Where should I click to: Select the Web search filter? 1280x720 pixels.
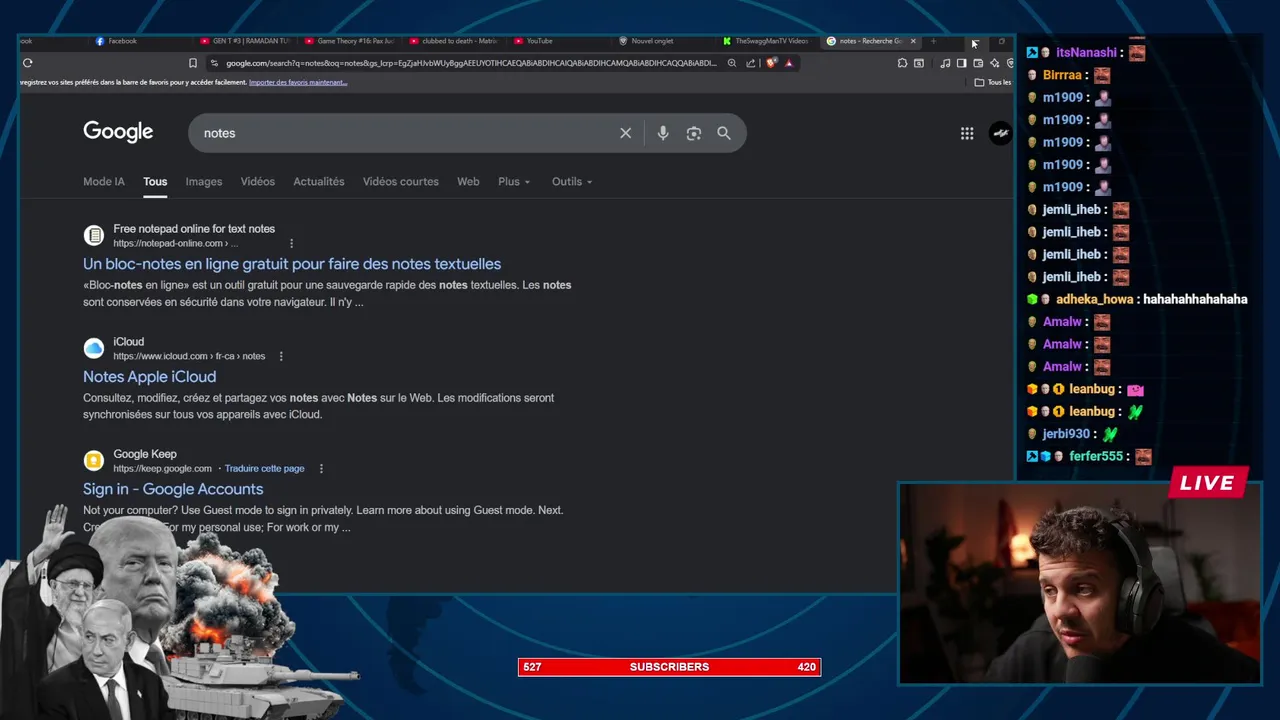click(x=468, y=181)
